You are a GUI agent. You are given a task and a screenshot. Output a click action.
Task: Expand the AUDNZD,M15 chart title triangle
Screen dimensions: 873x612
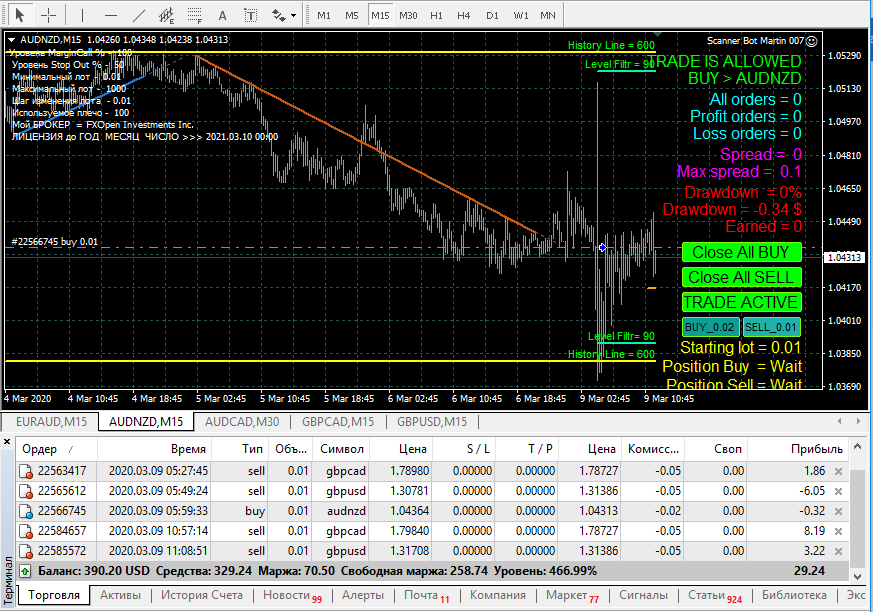click(x=11, y=40)
